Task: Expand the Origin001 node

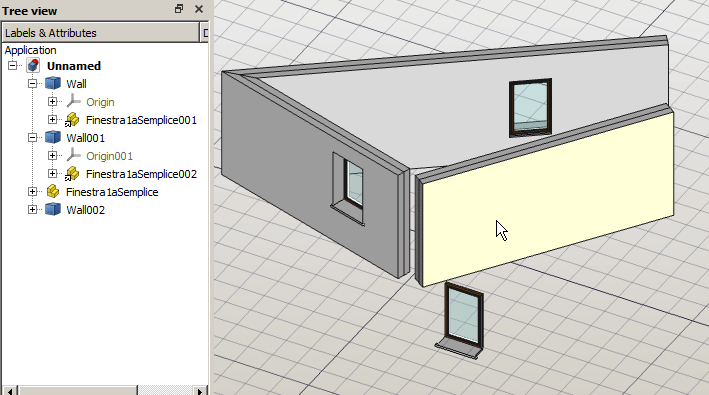Action: click(x=52, y=155)
